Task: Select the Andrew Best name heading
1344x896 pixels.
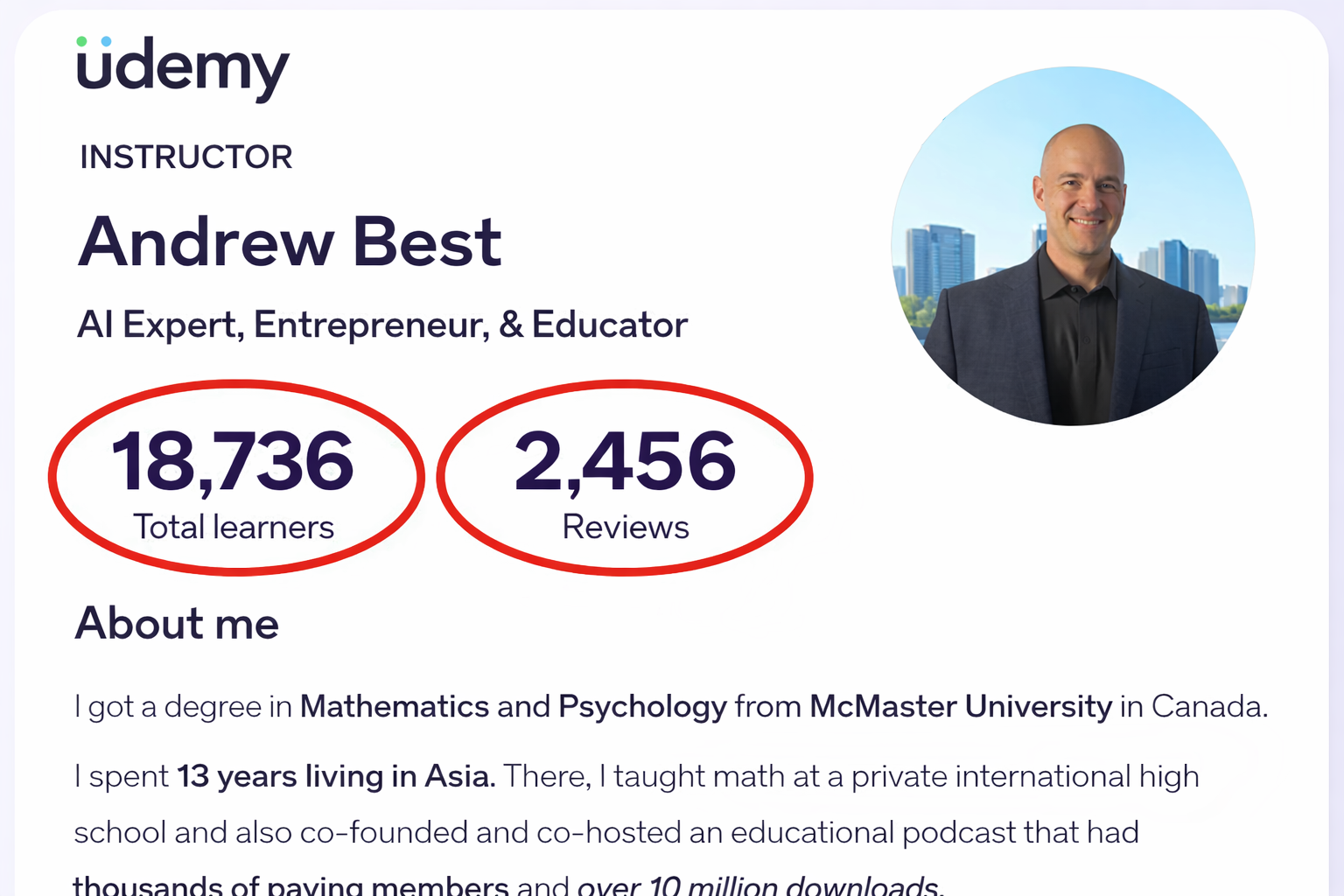Action: coord(290,242)
